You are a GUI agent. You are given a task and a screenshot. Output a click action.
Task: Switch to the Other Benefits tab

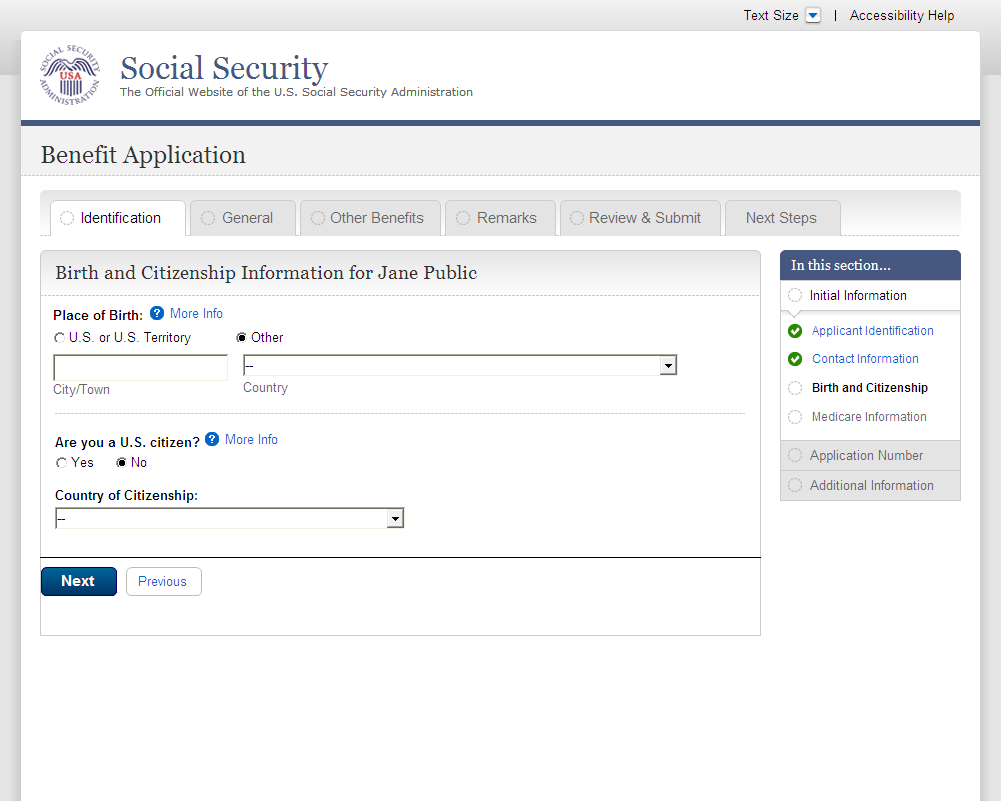pyautogui.click(x=368, y=218)
